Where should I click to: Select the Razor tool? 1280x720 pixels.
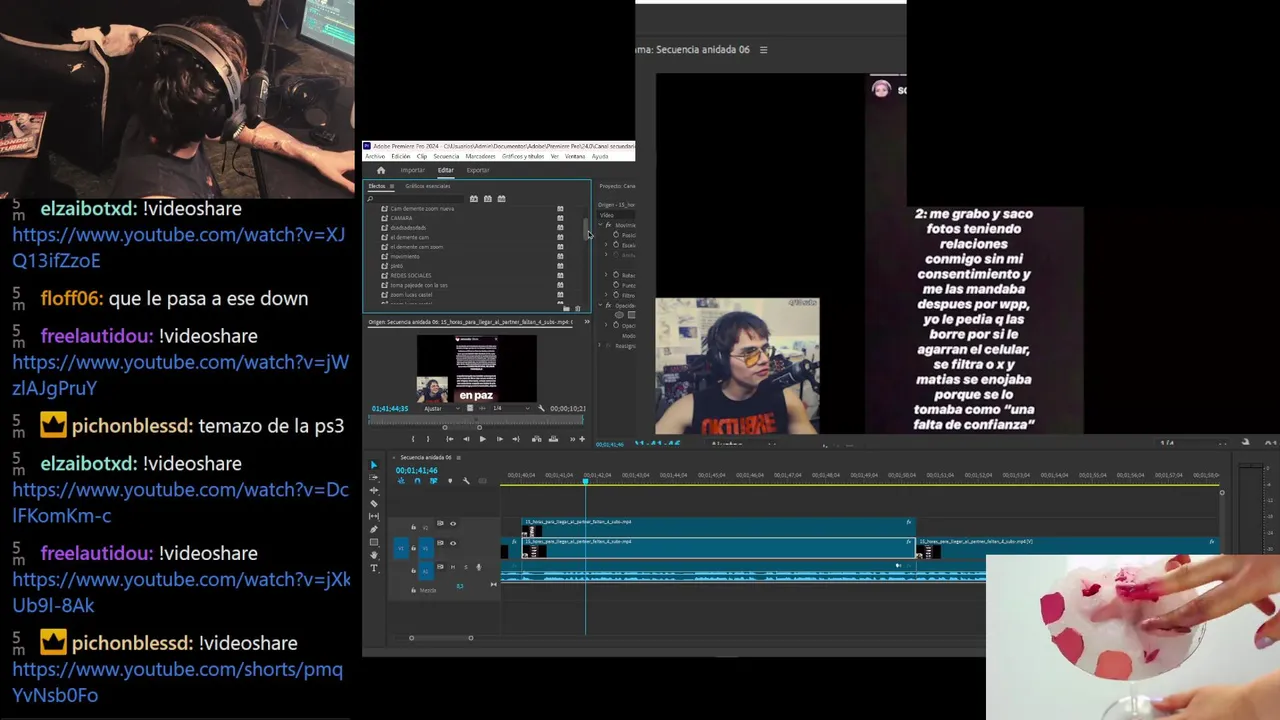point(374,503)
